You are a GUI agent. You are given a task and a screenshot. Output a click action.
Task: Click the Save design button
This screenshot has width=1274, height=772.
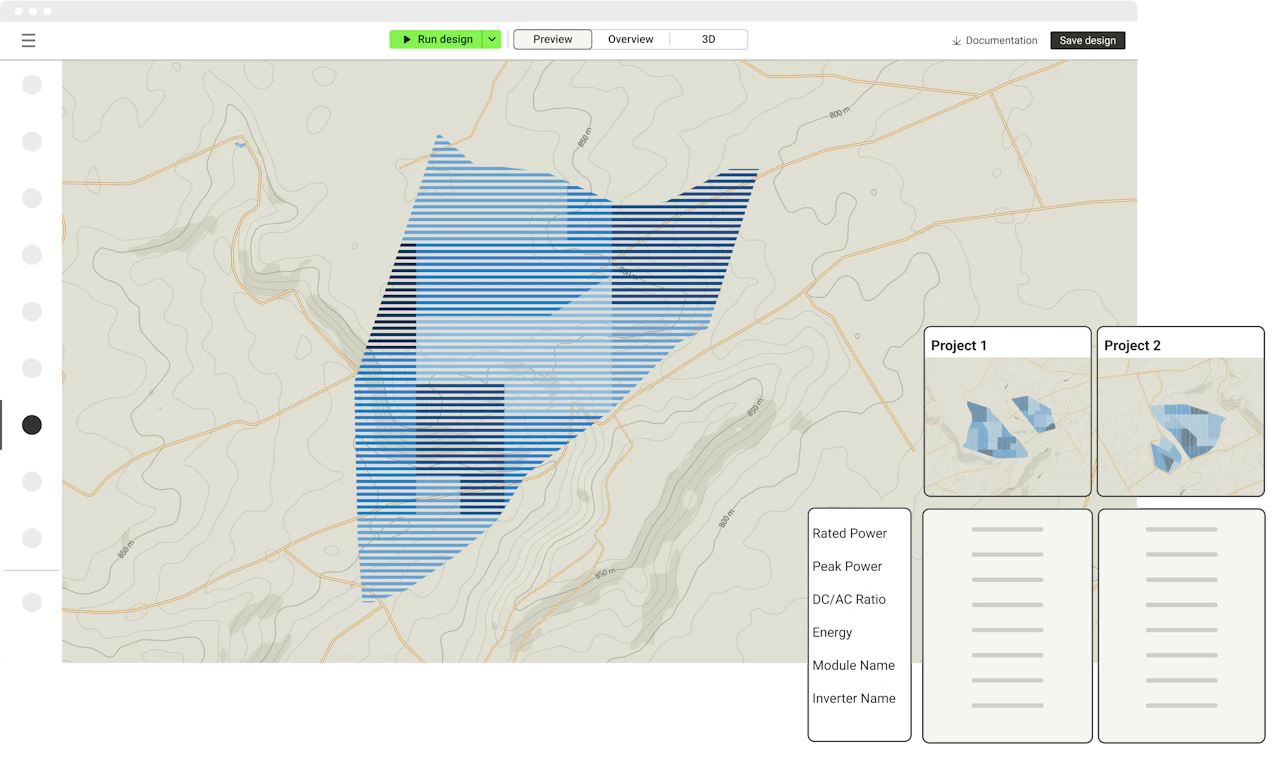(x=1087, y=41)
